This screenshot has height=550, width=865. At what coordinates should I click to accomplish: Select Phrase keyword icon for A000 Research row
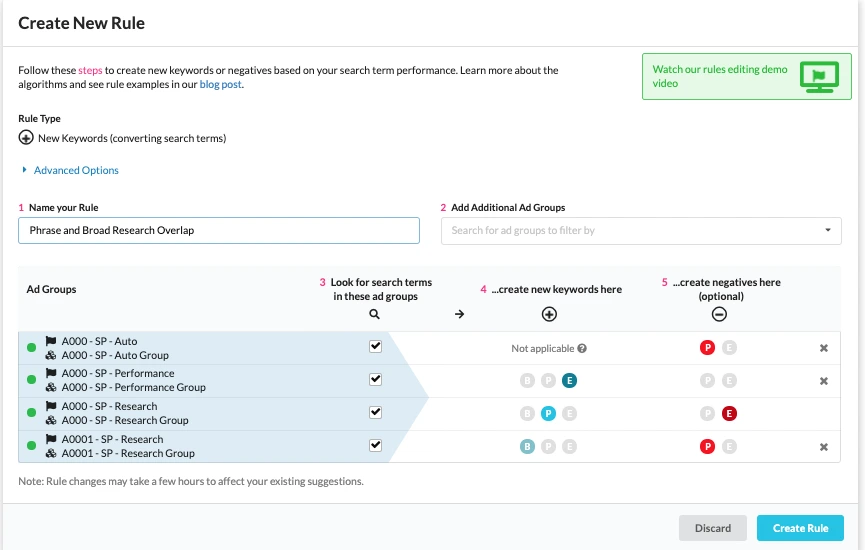[548, 413]
